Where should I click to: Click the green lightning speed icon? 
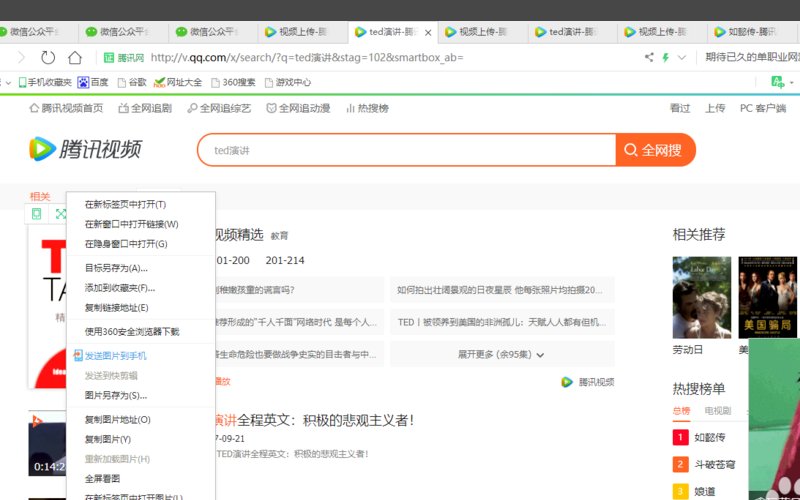click(x=665, y=57)
